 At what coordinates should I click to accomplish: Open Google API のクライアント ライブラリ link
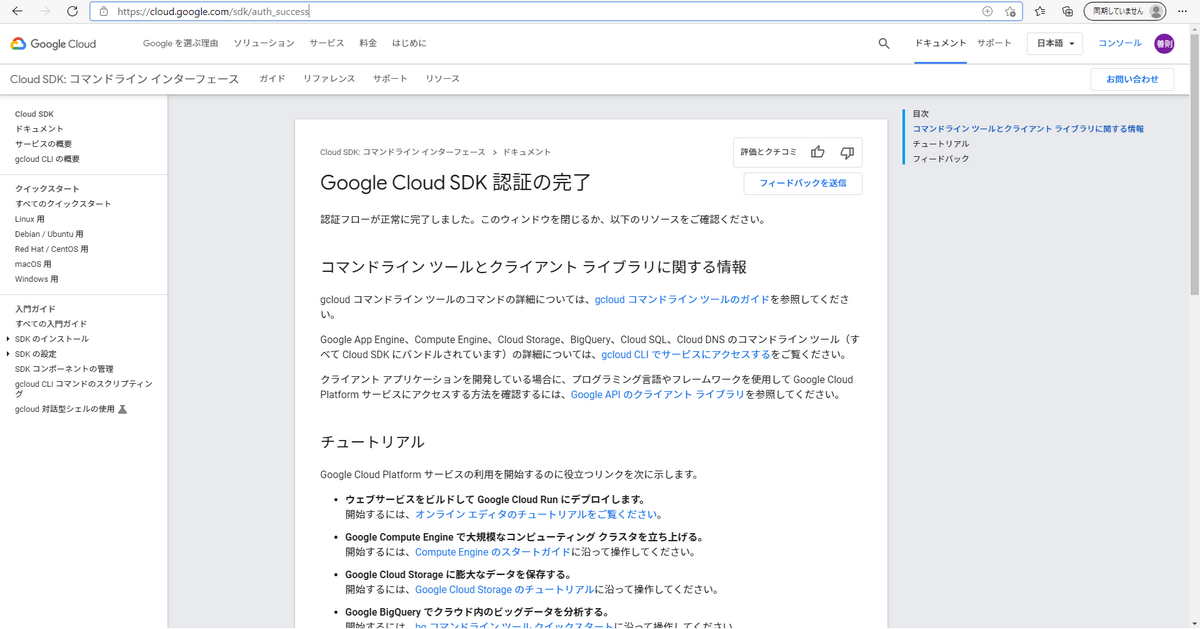[658, 395]
